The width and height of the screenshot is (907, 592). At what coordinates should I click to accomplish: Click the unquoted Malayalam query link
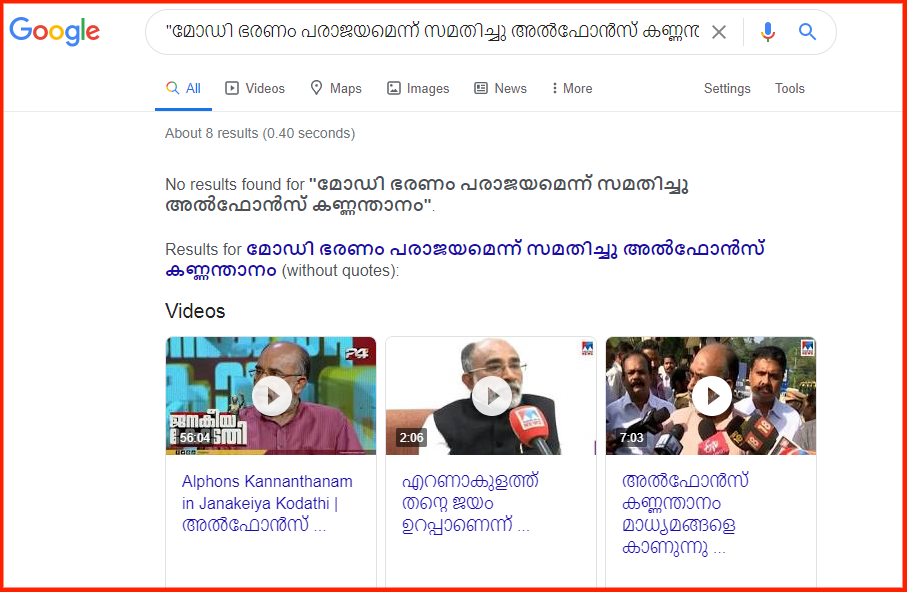click(x=465, y=260)
